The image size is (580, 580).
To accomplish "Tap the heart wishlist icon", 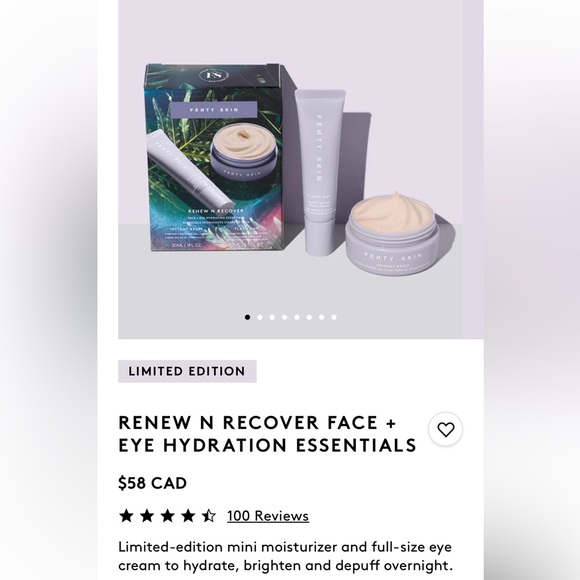I will (x=445, y=429).
